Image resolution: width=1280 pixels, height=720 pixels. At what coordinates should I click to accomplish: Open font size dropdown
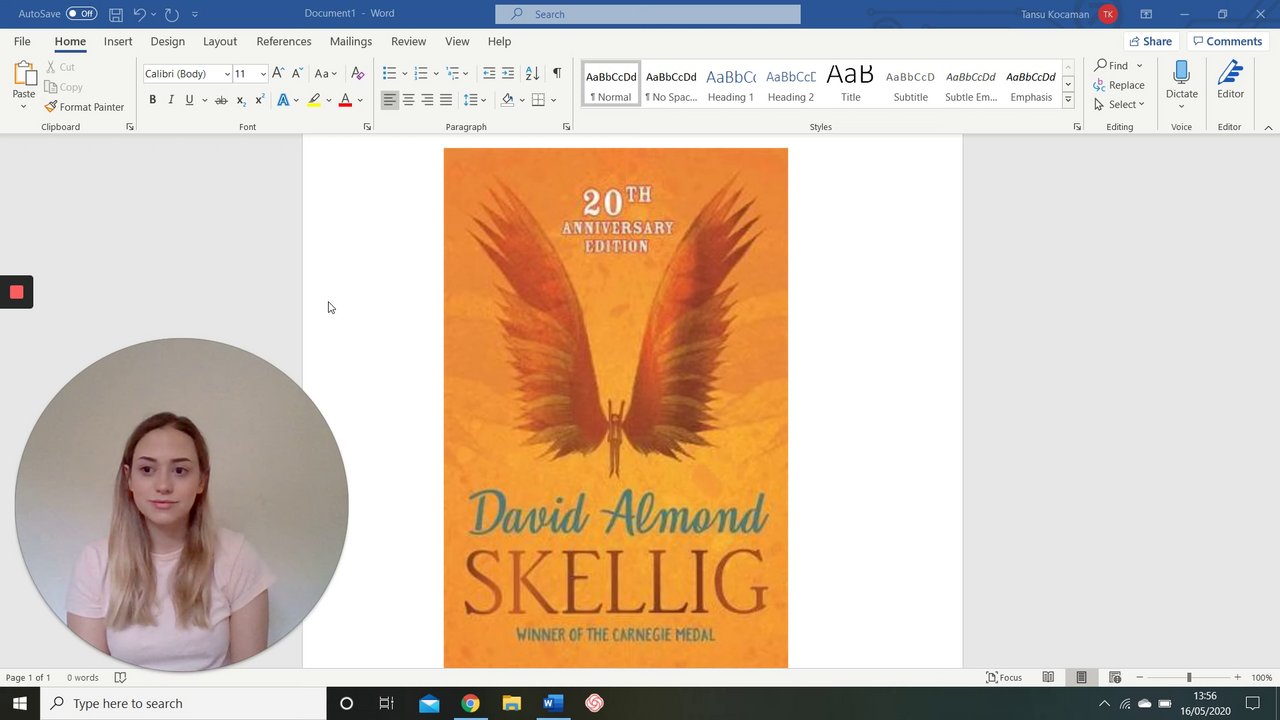pos(263,74)
